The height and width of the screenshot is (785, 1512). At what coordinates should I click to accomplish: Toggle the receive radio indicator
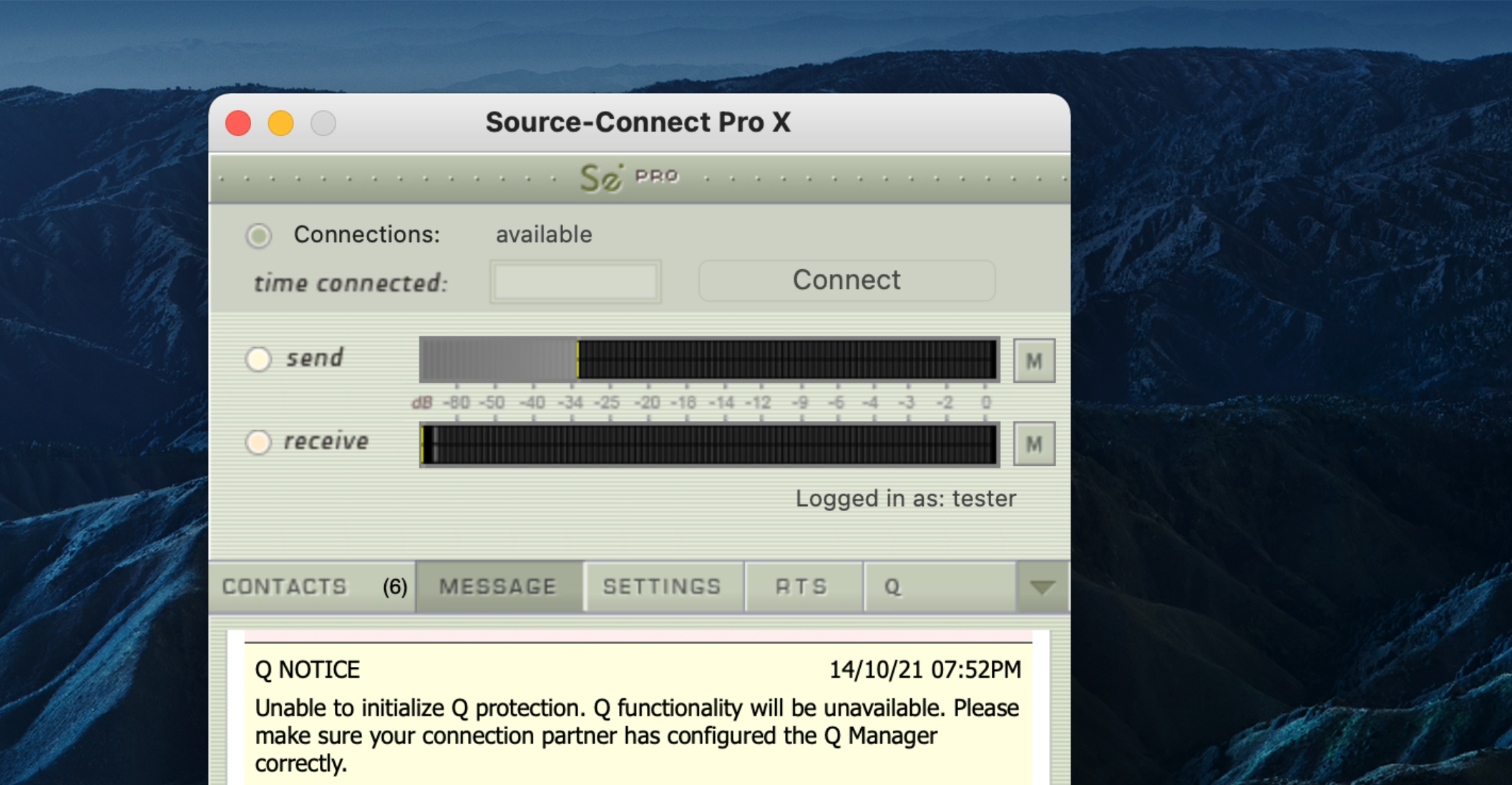click(x=258, y=442)
